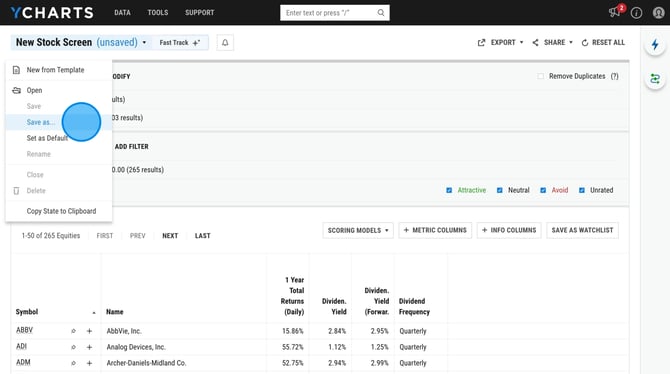The image size is (670, 374).
Task: Uncheck the Unrated checkbox
Action: point(582,190)
